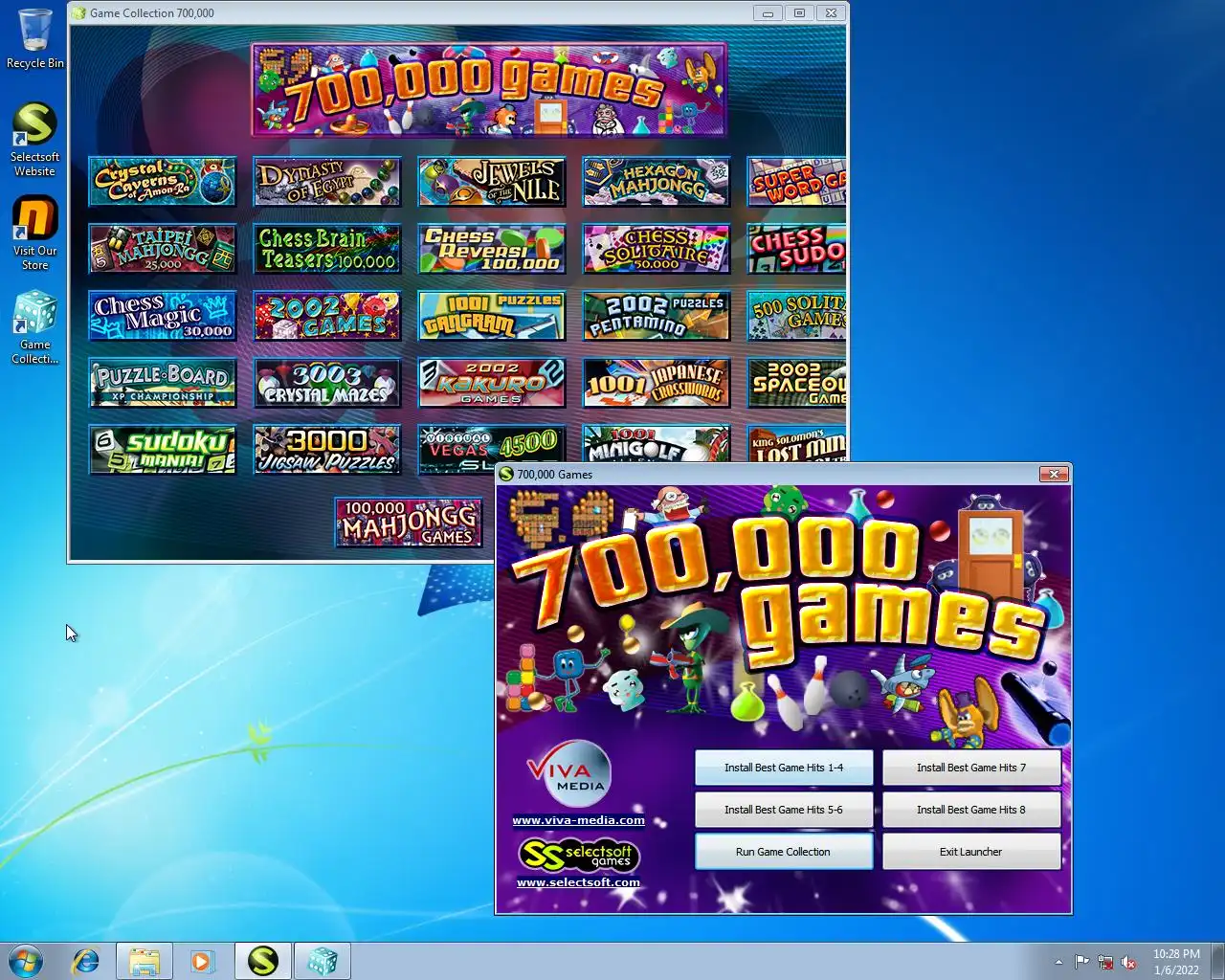Select Chess Reversi 100,000 tile

(x=491, y=249)
